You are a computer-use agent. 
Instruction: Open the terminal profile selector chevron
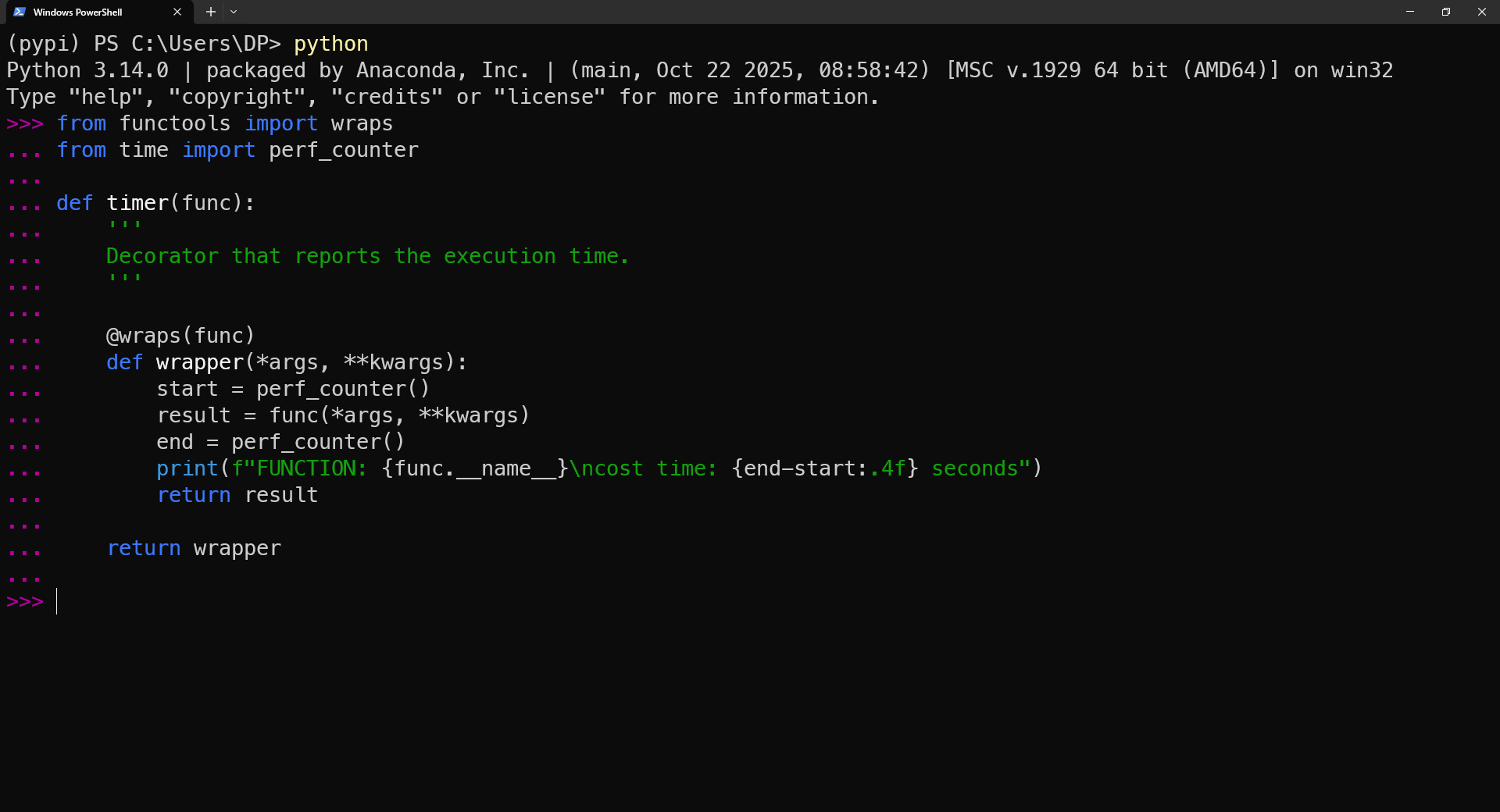point(234,12)
